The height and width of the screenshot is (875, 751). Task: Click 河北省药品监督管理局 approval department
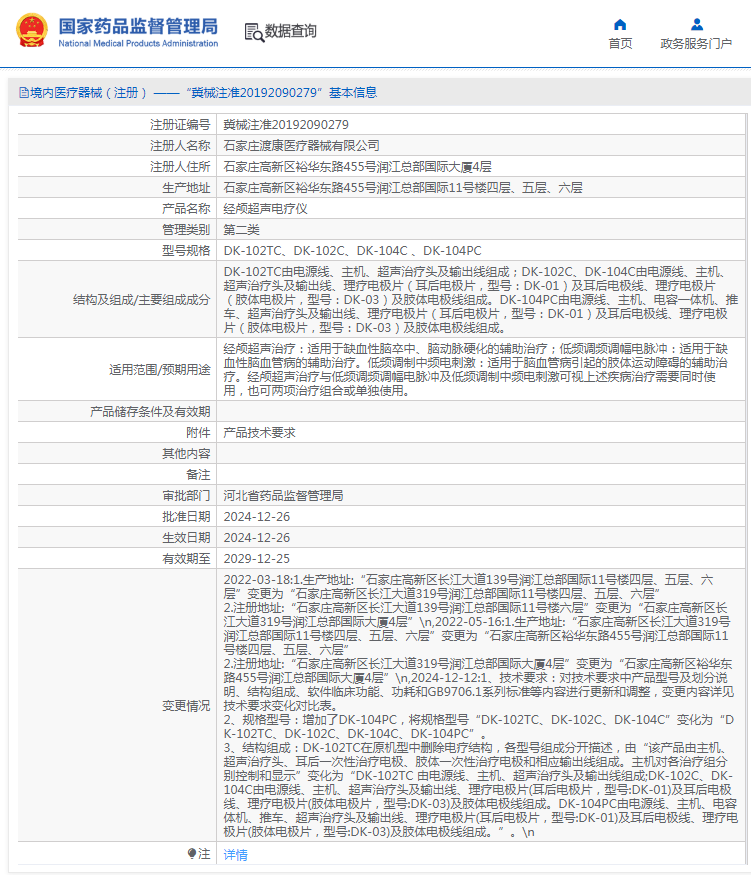(283, 496)
